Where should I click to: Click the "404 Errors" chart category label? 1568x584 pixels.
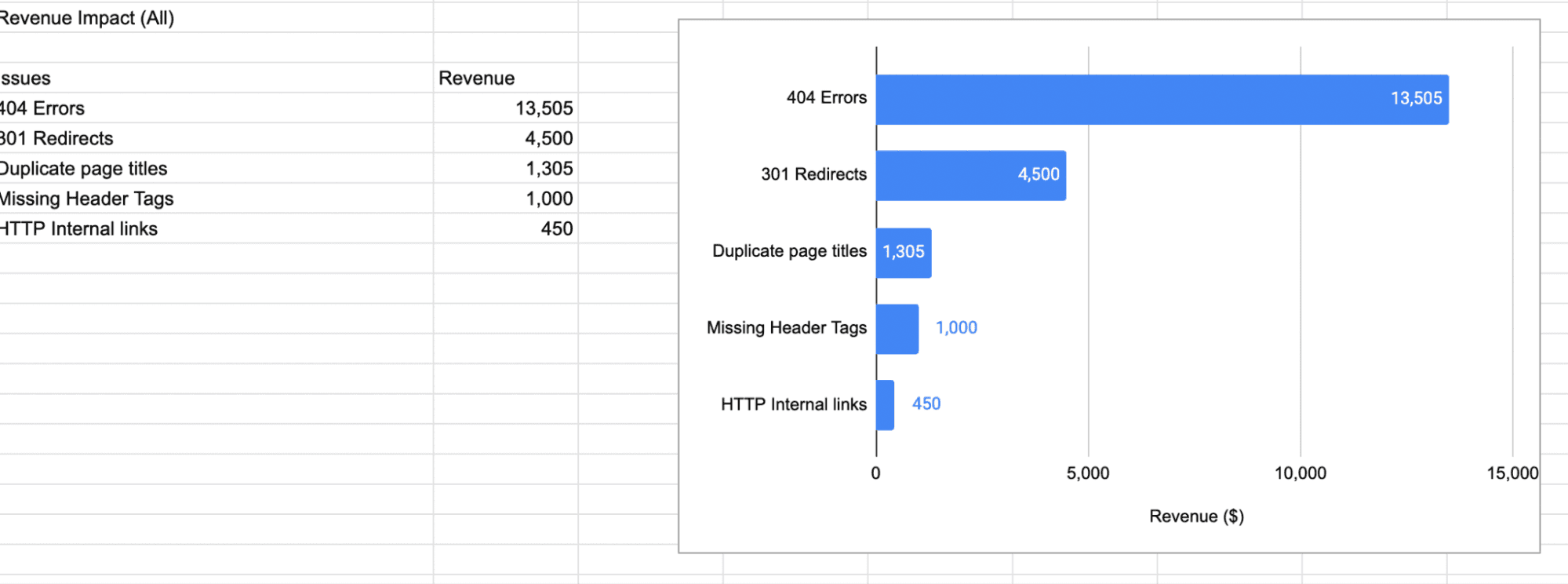(x=826, y=98)
